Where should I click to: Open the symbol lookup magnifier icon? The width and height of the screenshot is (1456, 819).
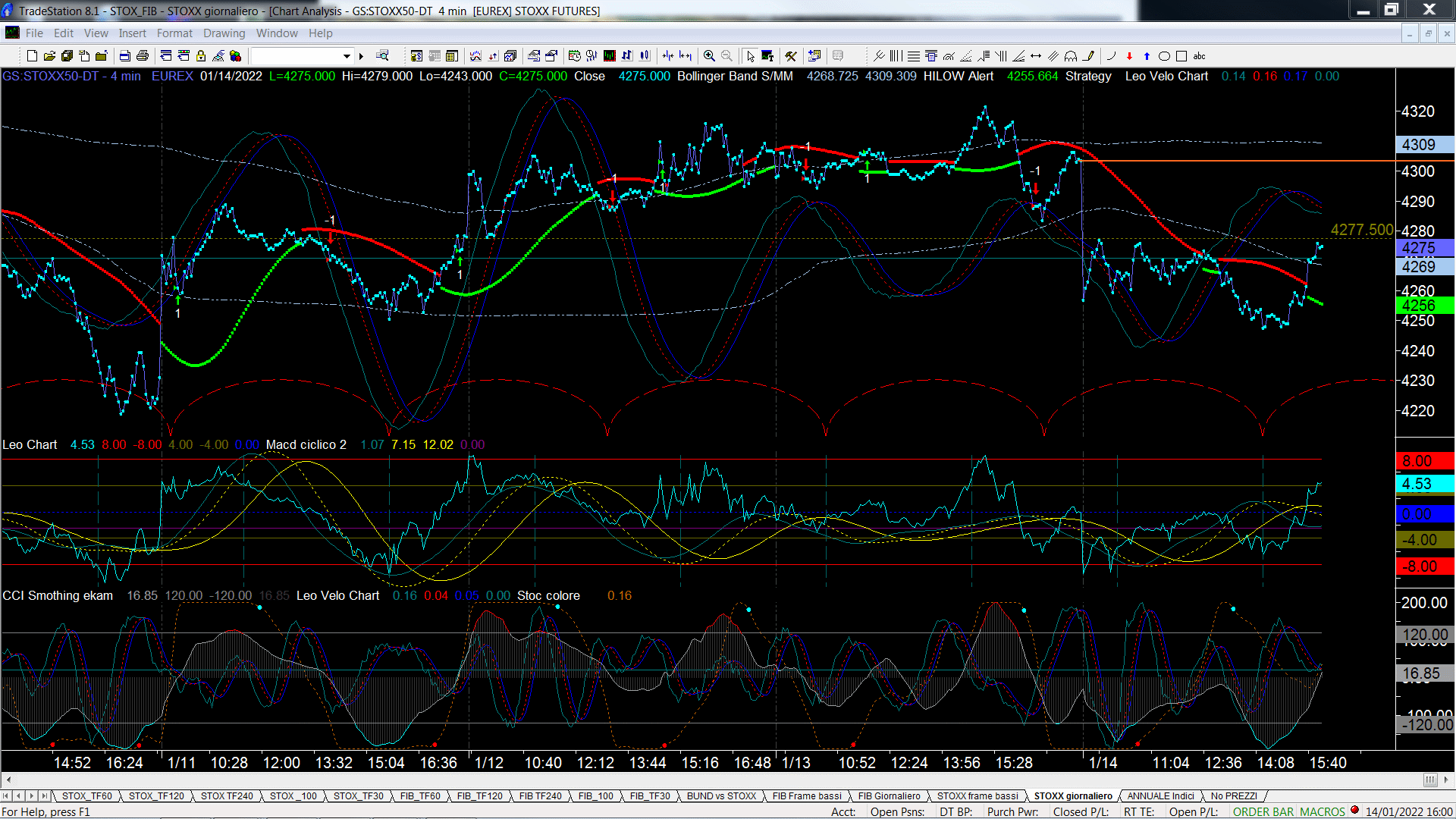pos(383,56)
